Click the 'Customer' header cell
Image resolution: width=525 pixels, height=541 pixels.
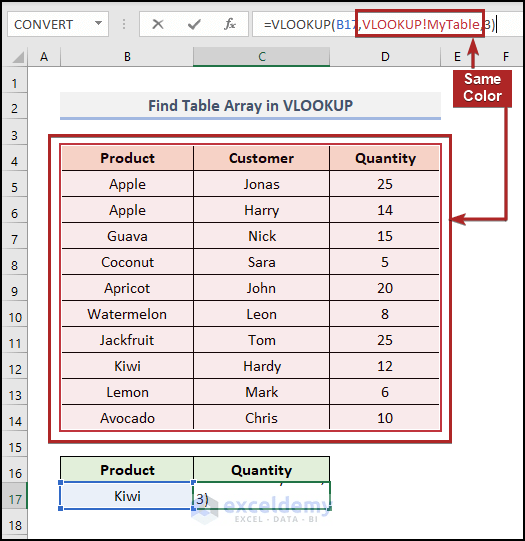coord(261,158)
